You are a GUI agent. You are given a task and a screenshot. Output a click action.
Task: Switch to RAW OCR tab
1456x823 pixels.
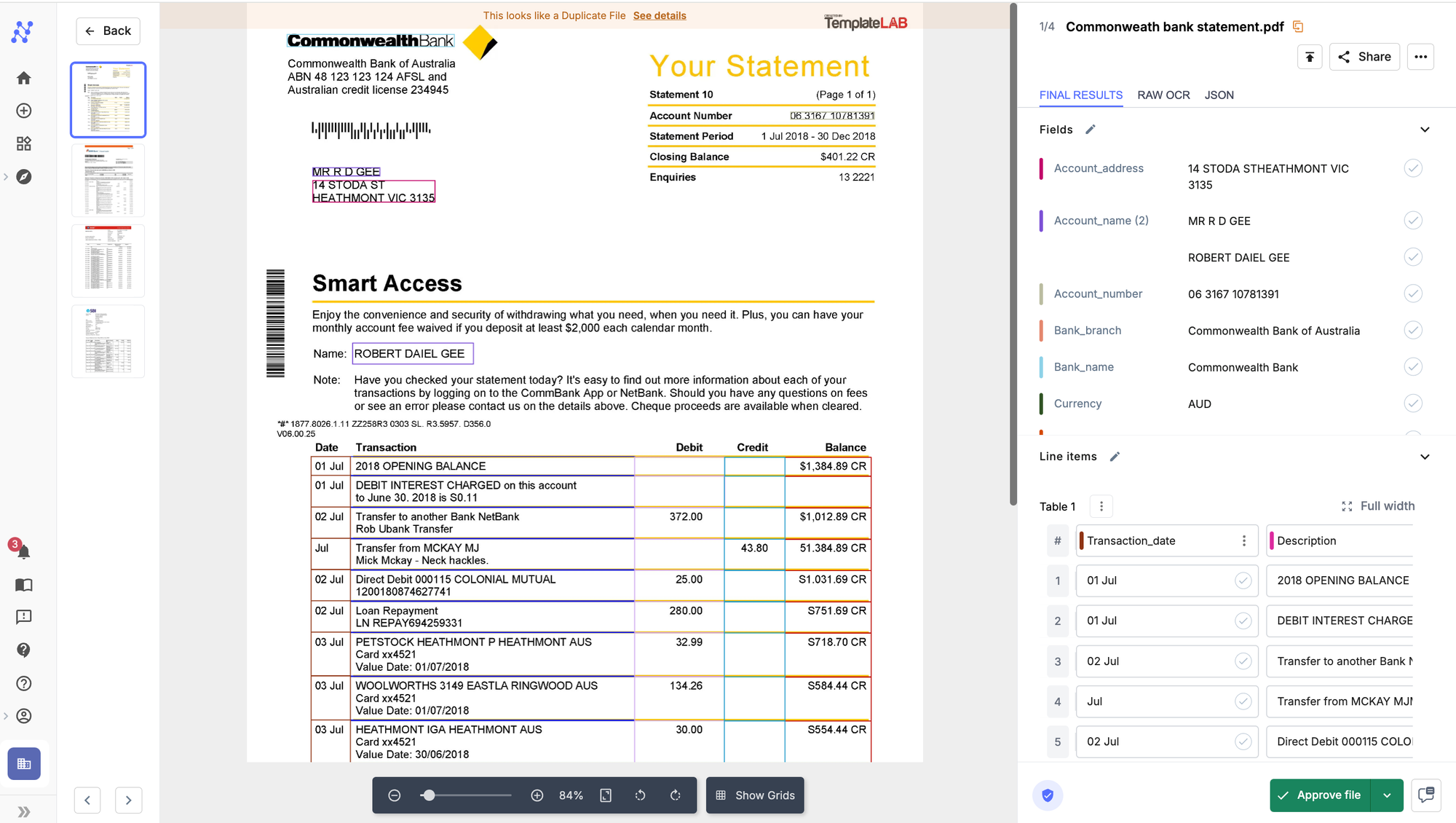(x=1162, y=94)
